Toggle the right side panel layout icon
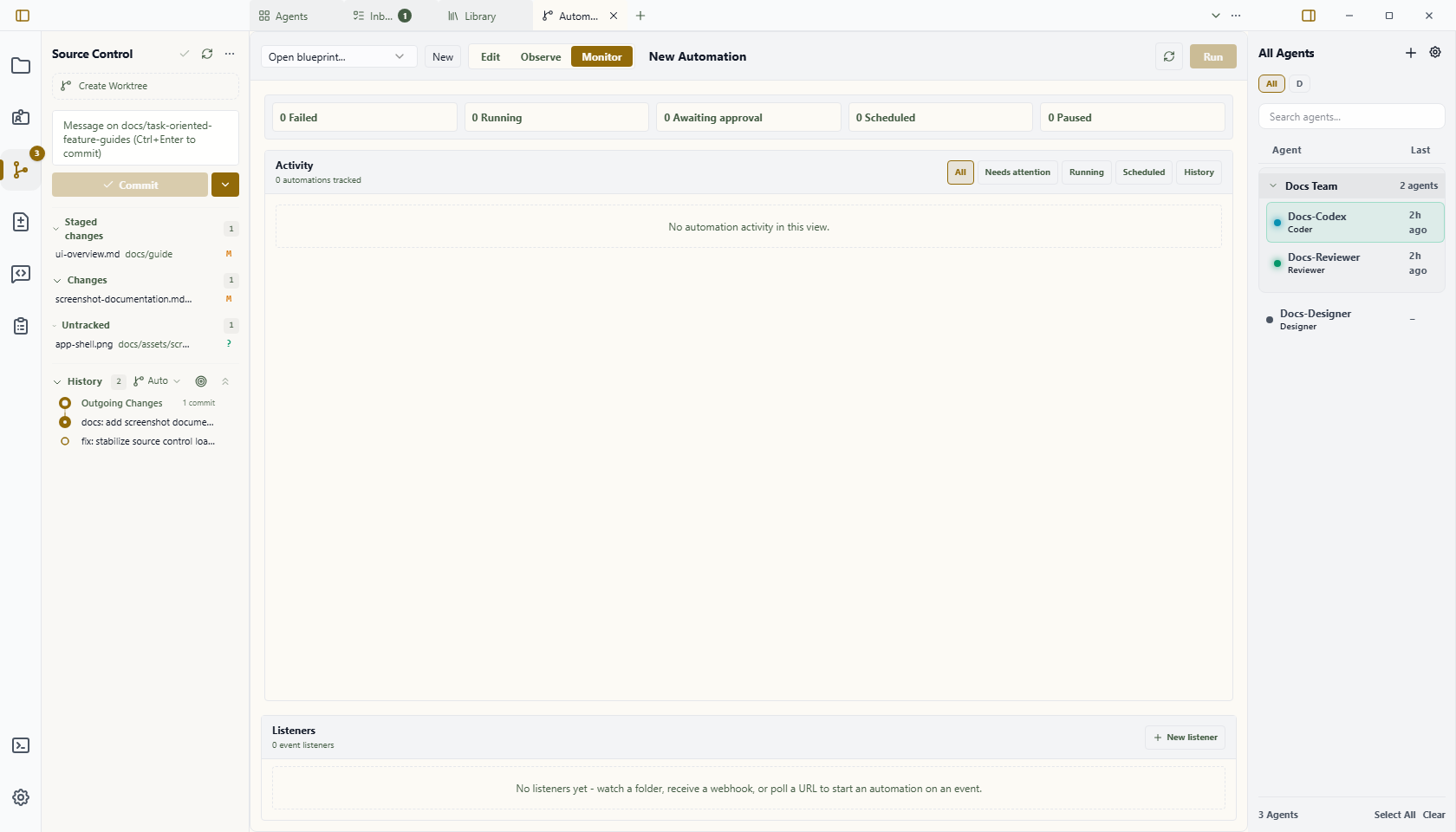This screenshot has width=1456, height=832. click(1309, 16)
